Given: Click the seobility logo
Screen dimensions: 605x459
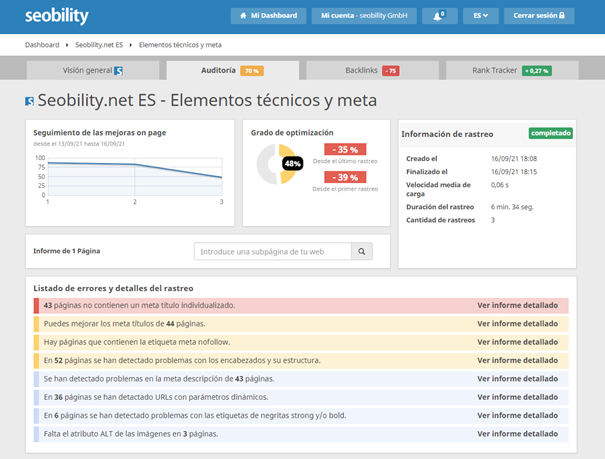Looking at the screenshot, I should [x=57, y=16].
